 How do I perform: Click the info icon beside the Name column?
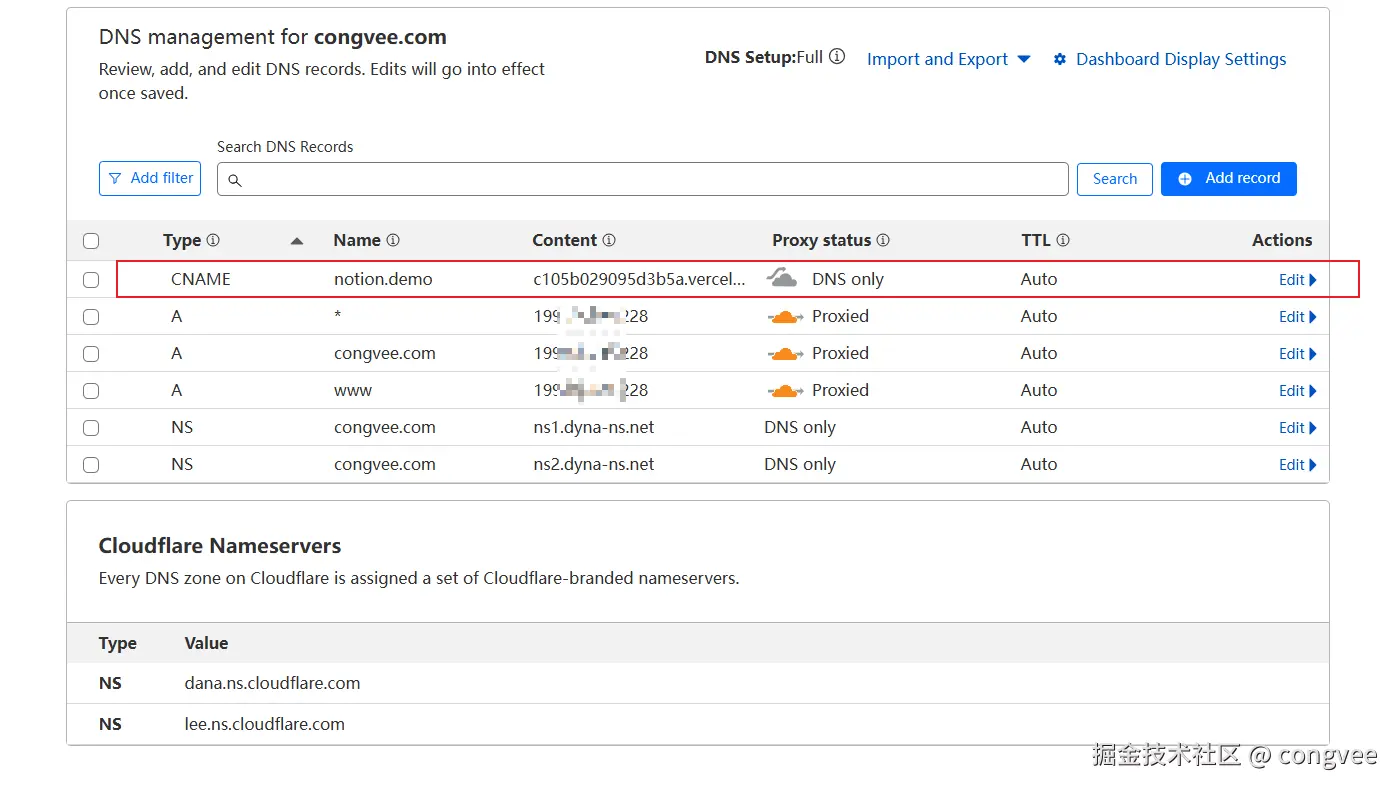click(x=393, y=240)
